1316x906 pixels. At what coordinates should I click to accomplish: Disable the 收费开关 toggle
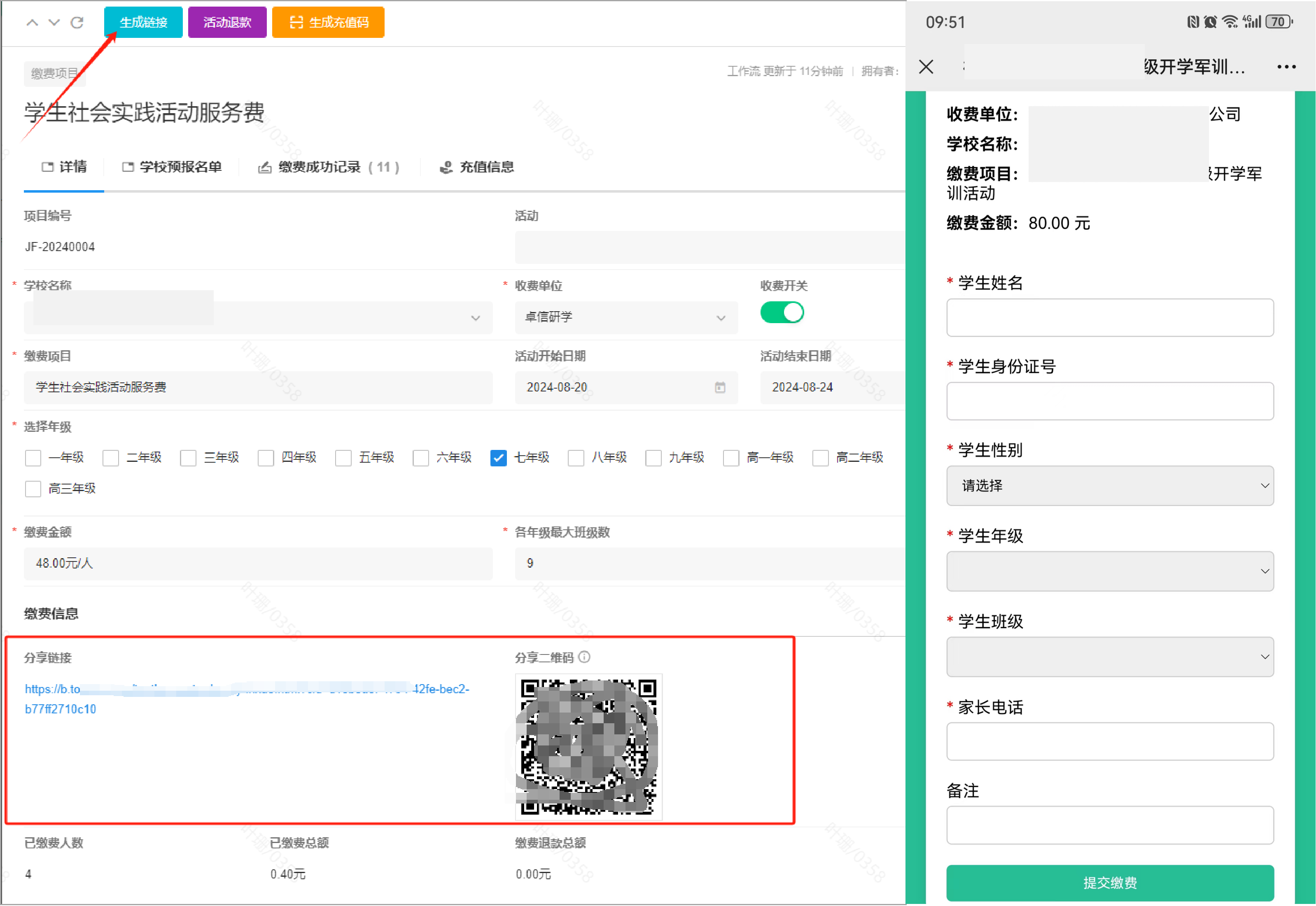(782, 312)
